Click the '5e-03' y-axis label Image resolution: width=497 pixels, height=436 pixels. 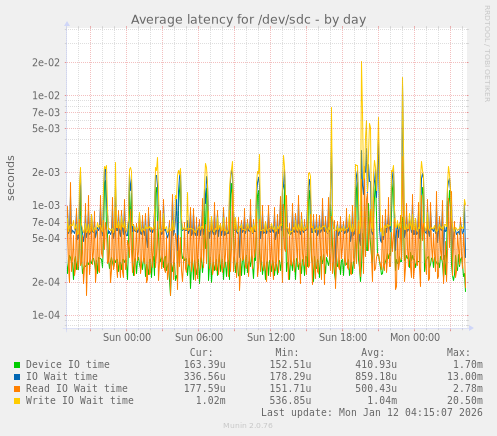pyautogui.click(x=46, y=128)
